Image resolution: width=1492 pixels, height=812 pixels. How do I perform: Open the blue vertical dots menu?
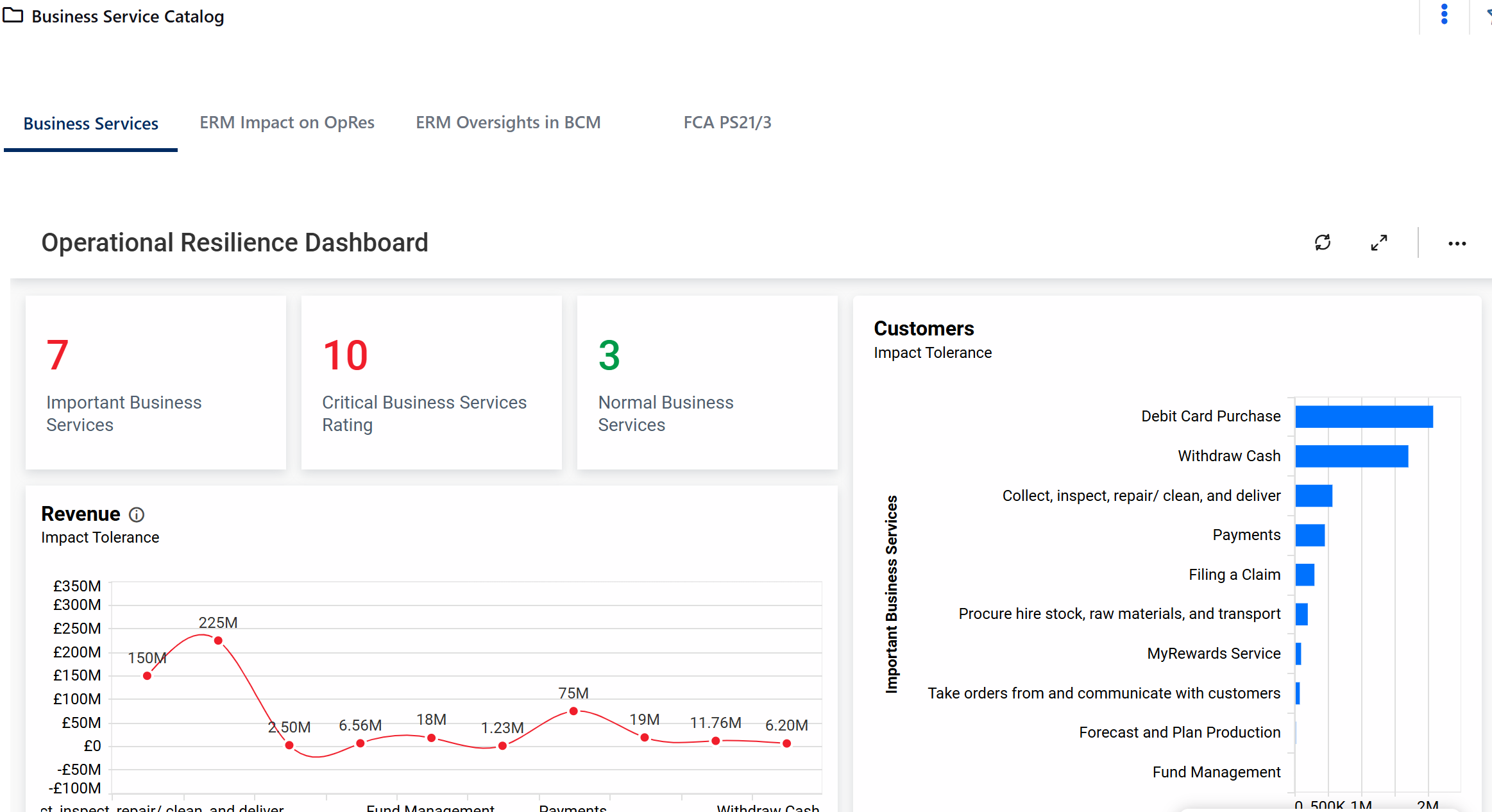1444,14
